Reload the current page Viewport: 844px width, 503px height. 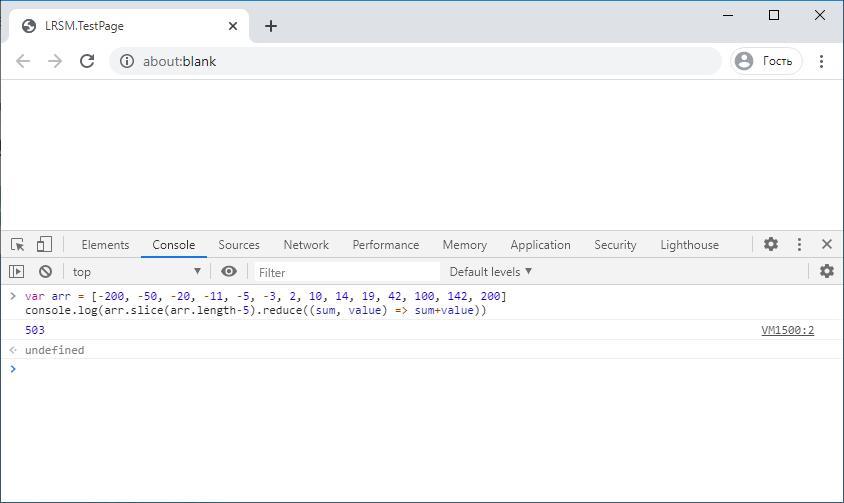87,61
